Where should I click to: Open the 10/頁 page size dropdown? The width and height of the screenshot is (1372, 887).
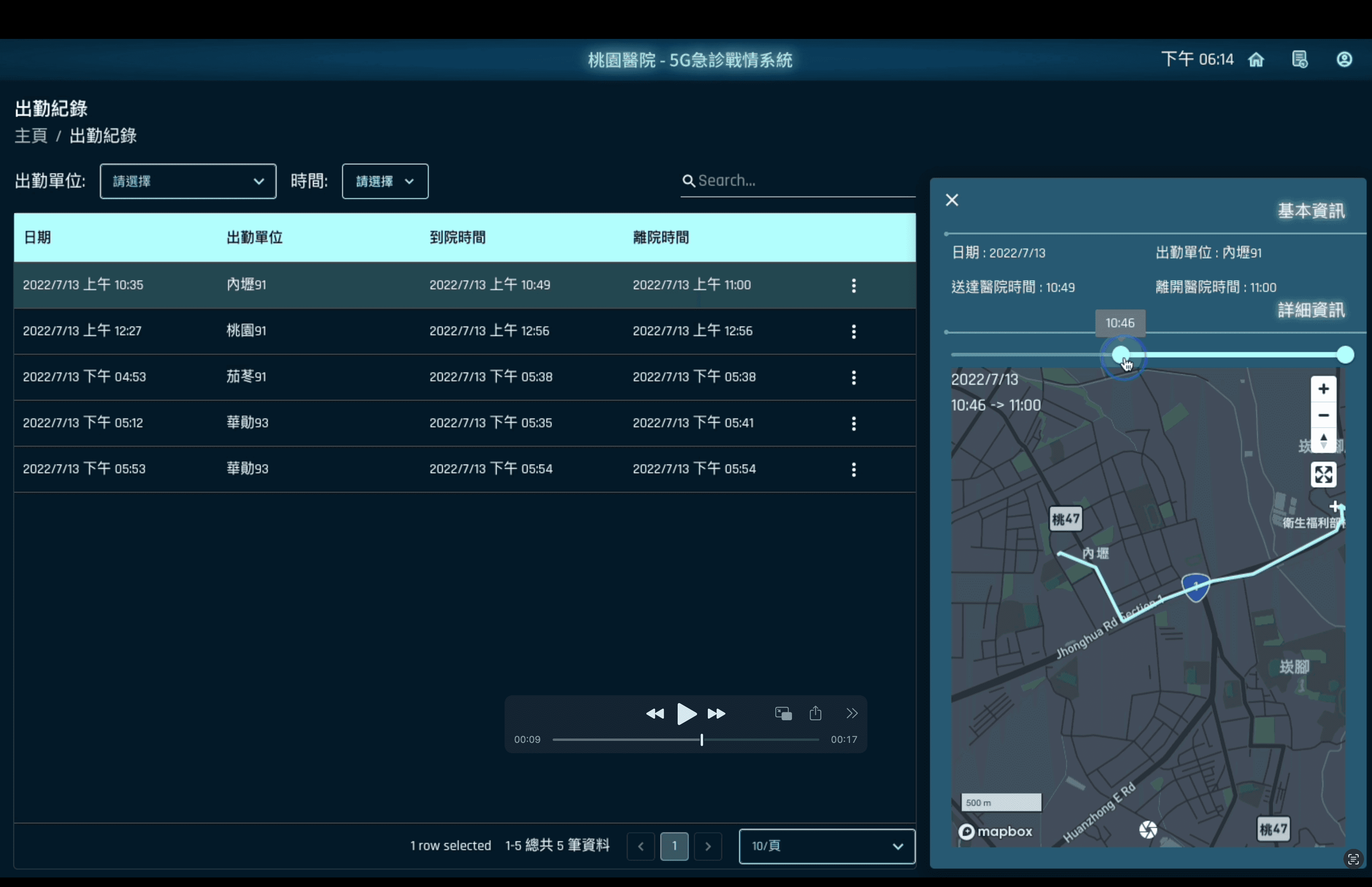click(827, 846)
